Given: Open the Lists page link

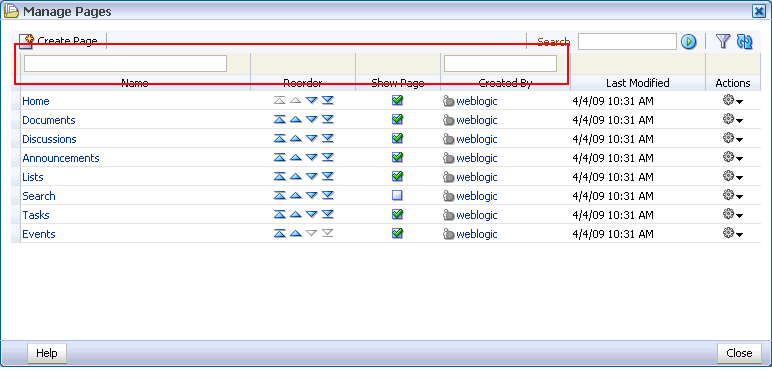Looking at the screenshot, I should pos(33,177).
